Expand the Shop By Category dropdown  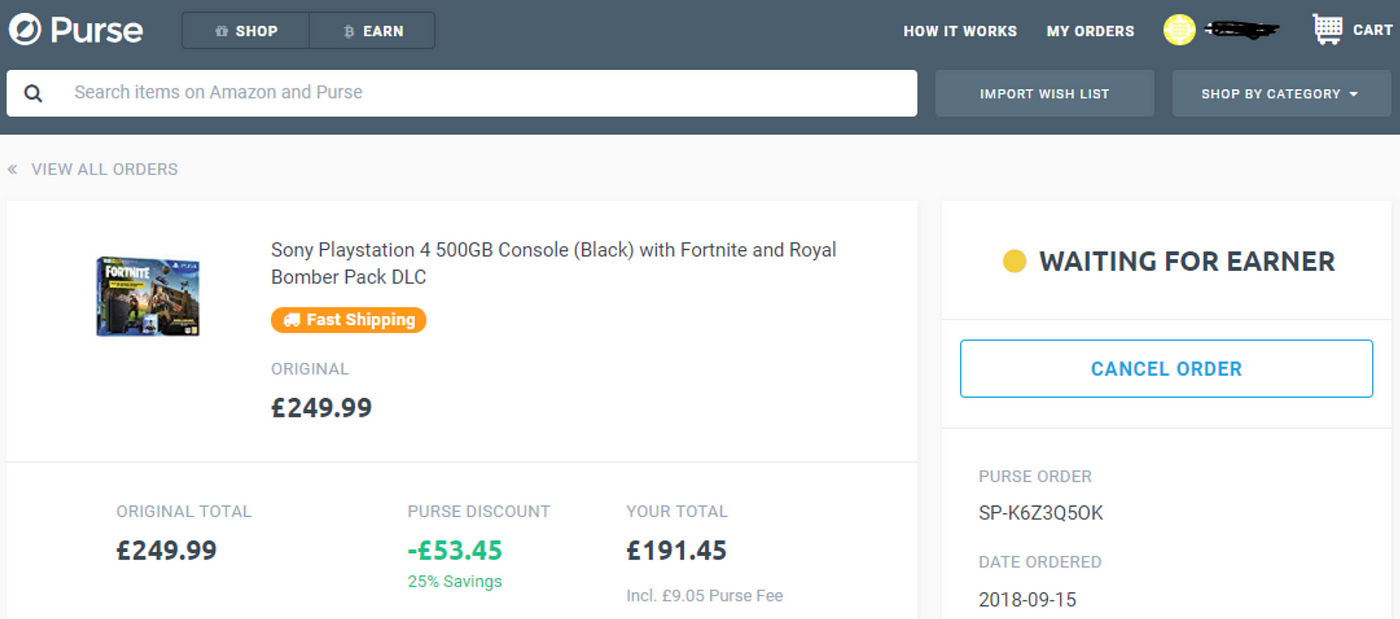(1281, 93)
